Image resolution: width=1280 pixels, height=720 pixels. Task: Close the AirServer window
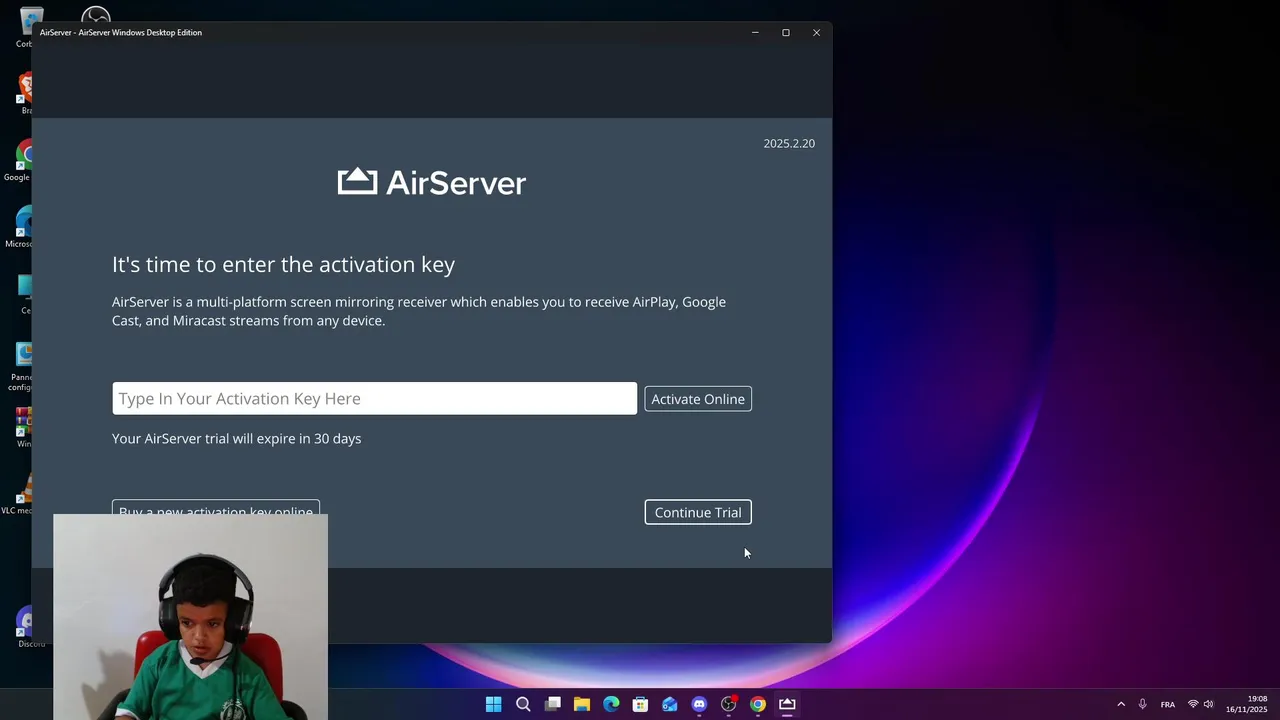pos(817,32)
